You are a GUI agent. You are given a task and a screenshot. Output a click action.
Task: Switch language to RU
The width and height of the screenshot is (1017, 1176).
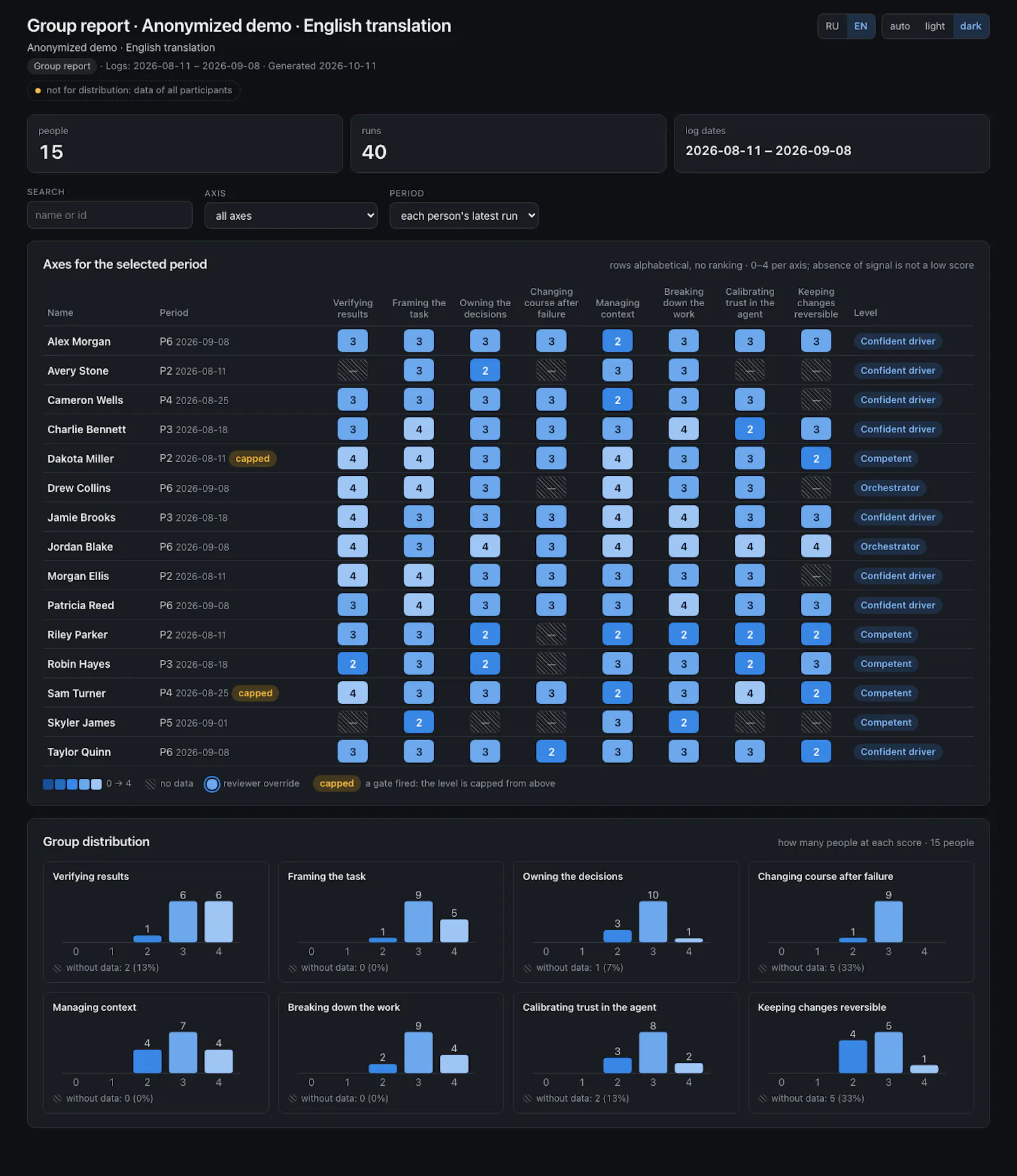[832, 26]
